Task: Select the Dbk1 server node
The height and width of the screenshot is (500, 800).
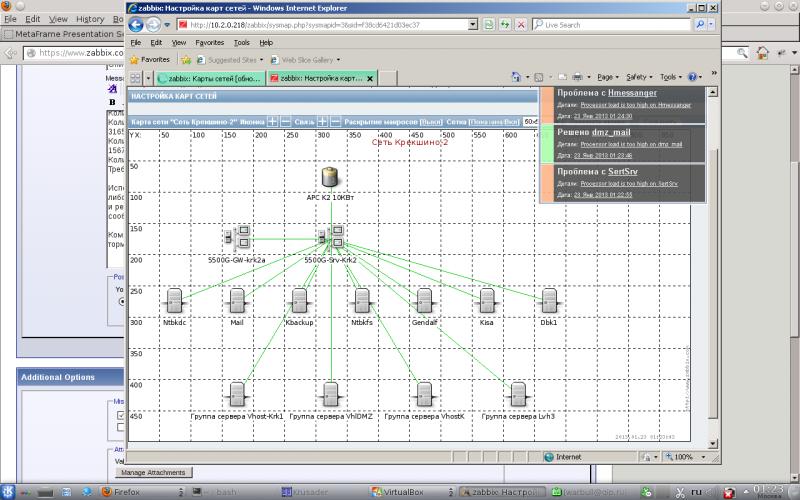Action: click(549, 300)
